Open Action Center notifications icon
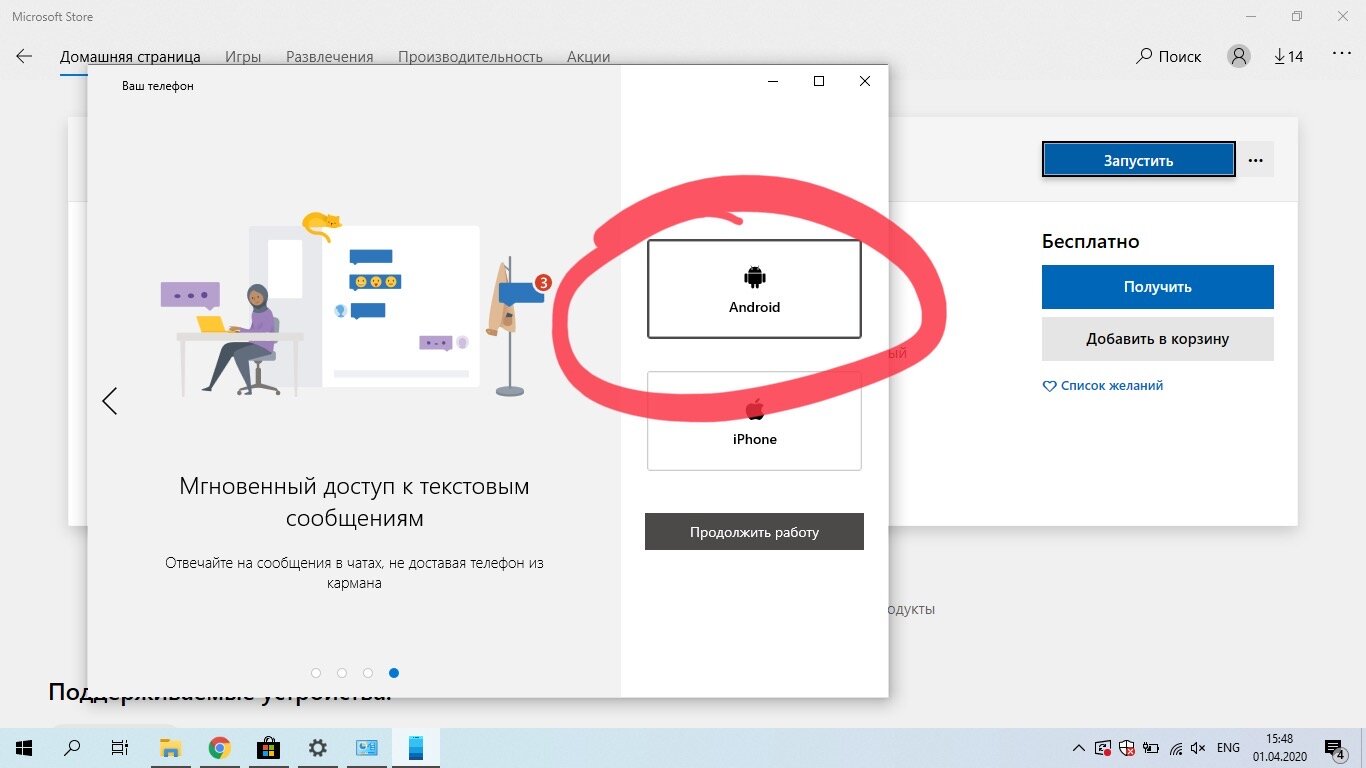The image size is (1366, 768). pos(1335,748)
